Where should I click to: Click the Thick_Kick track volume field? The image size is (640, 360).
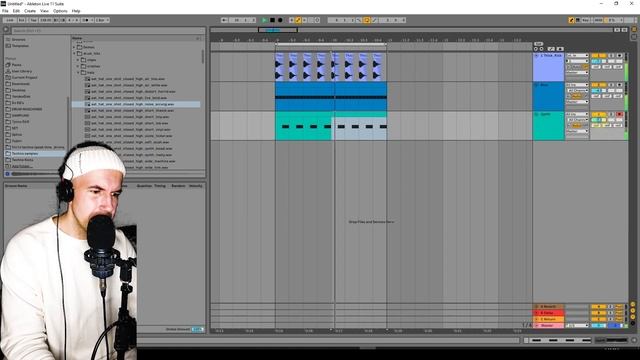[598, 61]
